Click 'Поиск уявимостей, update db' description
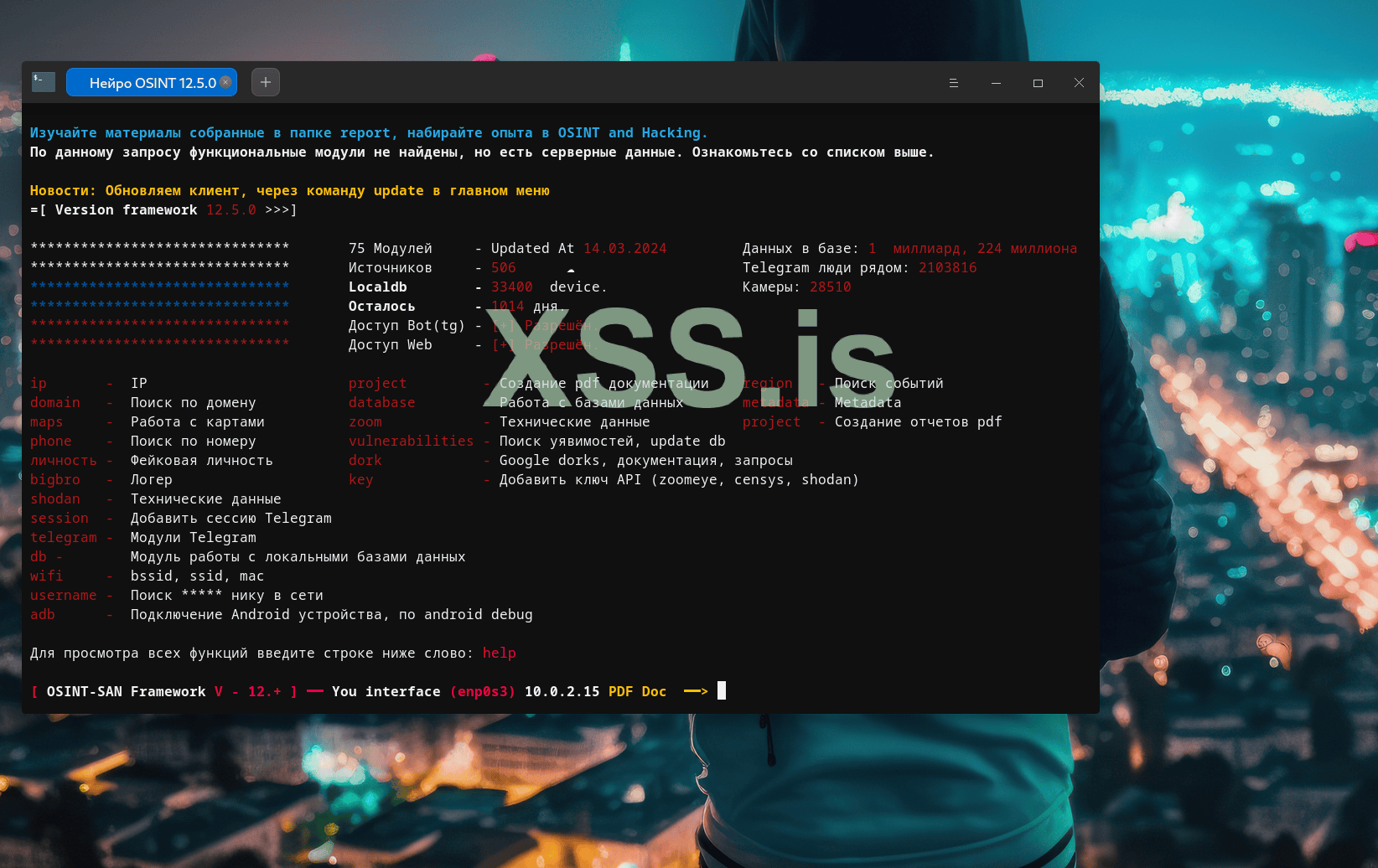The image size is (1378, 868). (x=613, y=441)
